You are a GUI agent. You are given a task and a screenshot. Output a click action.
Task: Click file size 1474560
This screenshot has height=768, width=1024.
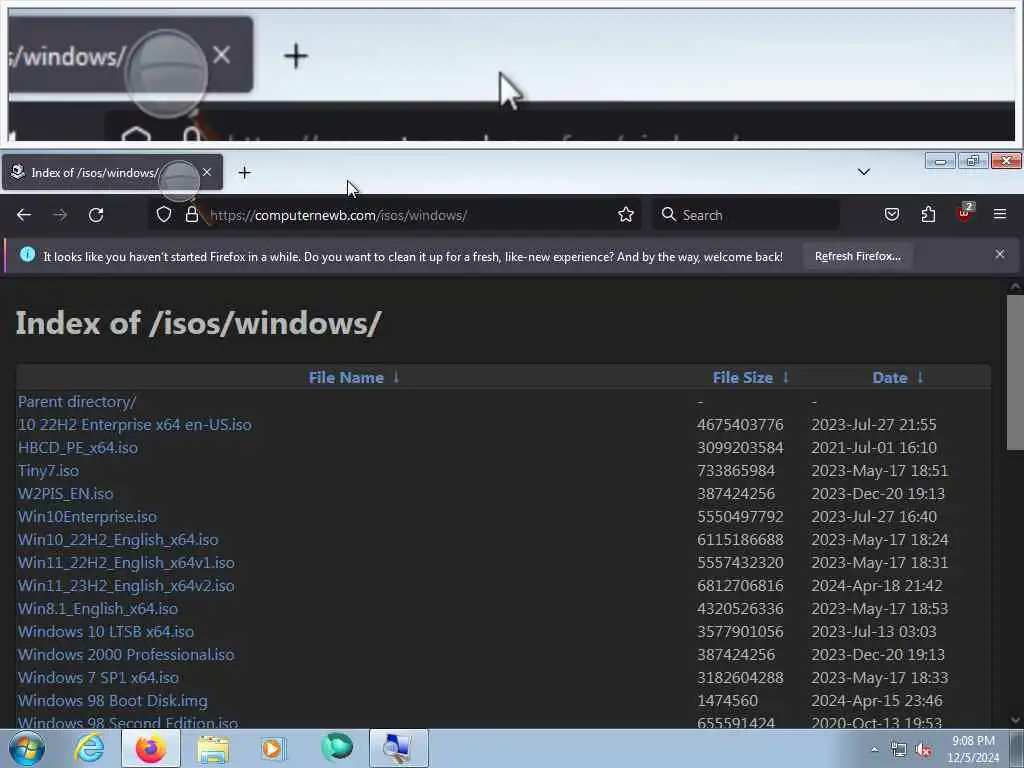point(728,701)
